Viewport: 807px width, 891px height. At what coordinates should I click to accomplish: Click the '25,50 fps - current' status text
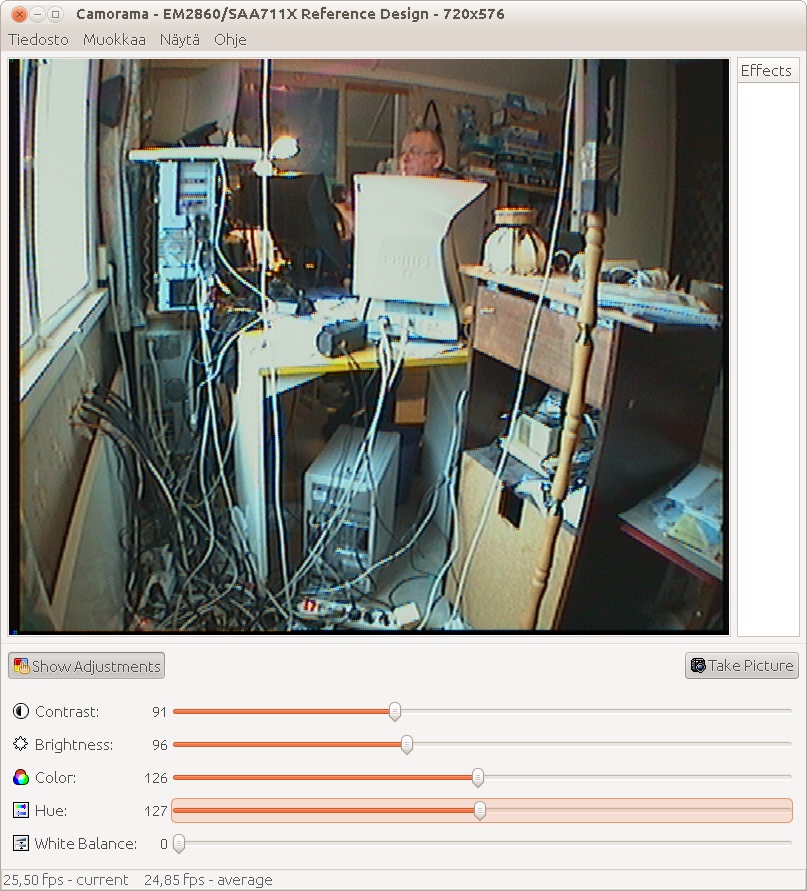click(66, 880)
